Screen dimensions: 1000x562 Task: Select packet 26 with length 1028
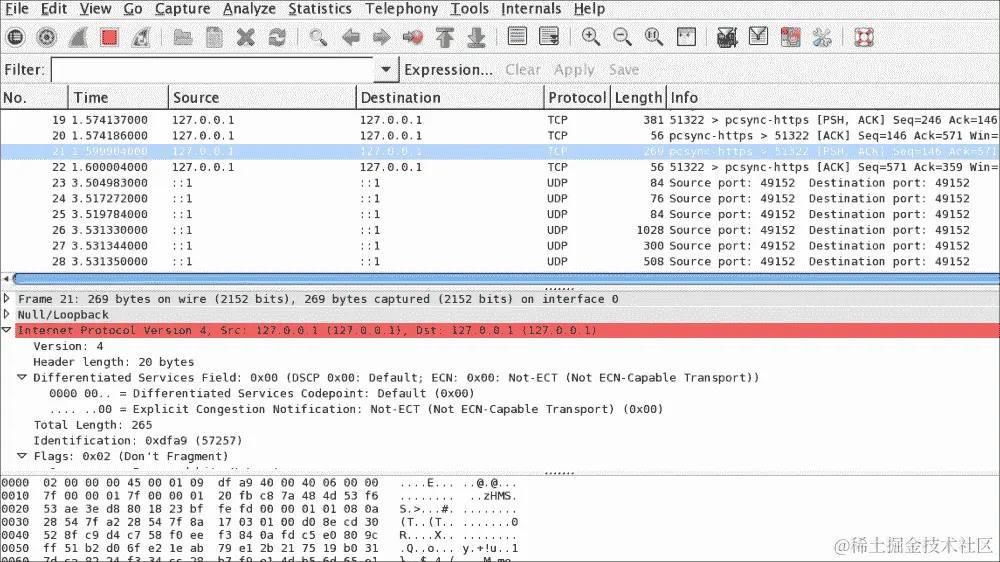pos(500,230)
